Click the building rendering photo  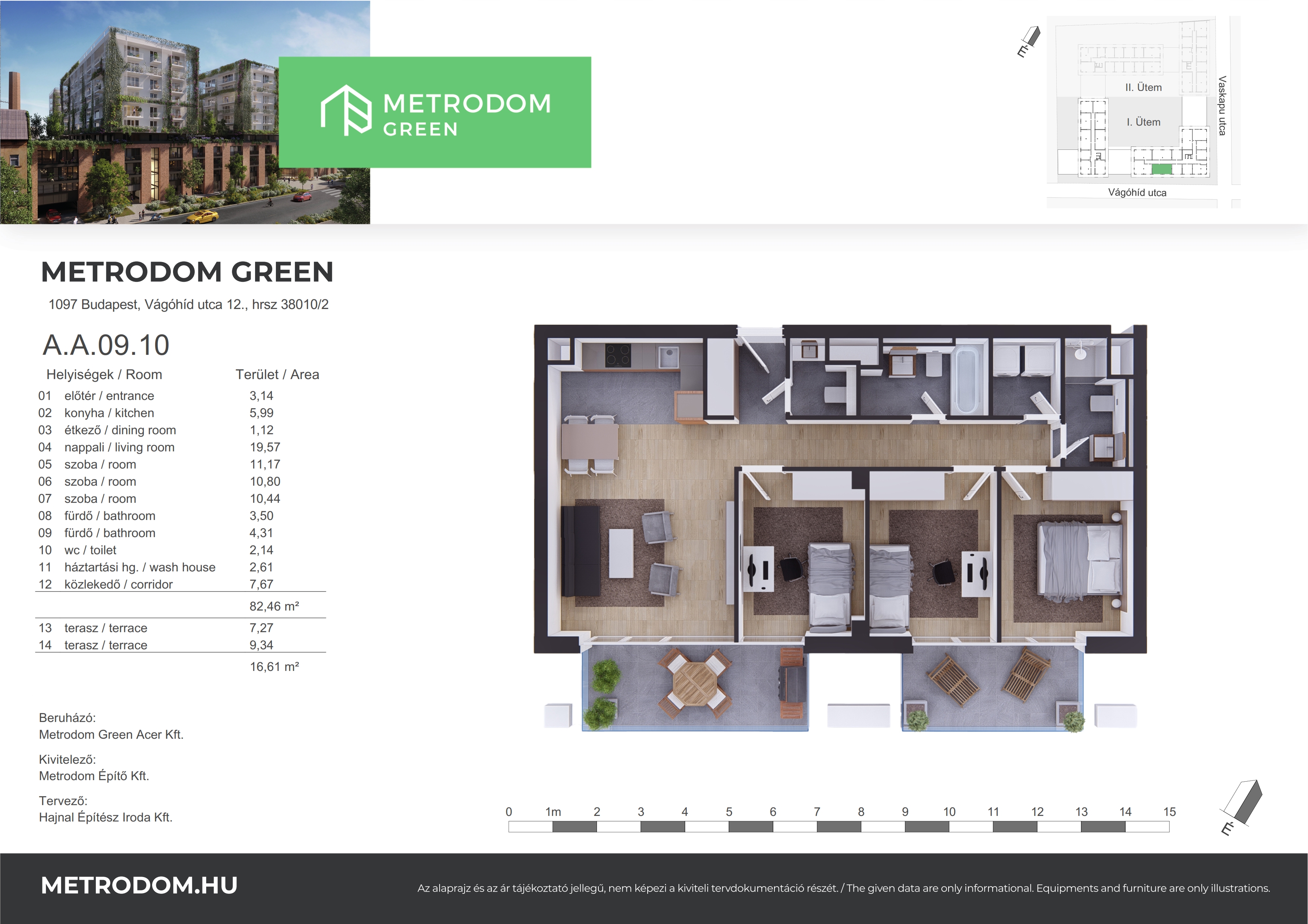pyautogui.click(x=185, y=112)
